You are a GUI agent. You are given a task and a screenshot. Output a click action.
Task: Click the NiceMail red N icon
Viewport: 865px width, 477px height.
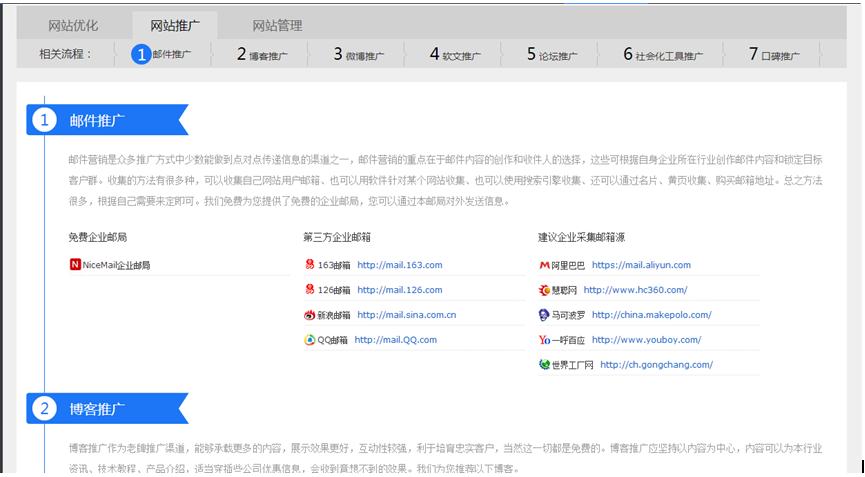click(75, 265)
